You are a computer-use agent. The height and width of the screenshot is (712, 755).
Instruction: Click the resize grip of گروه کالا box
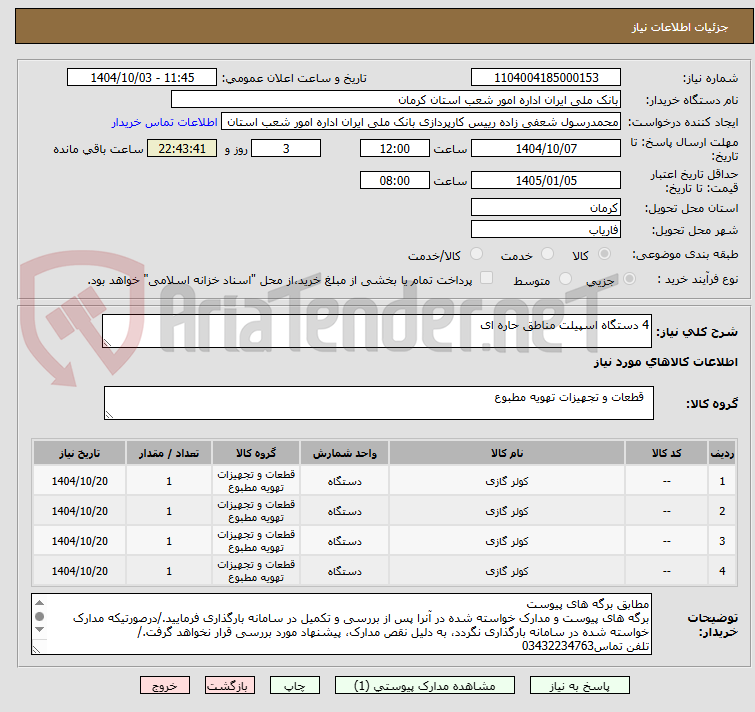(109, 414)
